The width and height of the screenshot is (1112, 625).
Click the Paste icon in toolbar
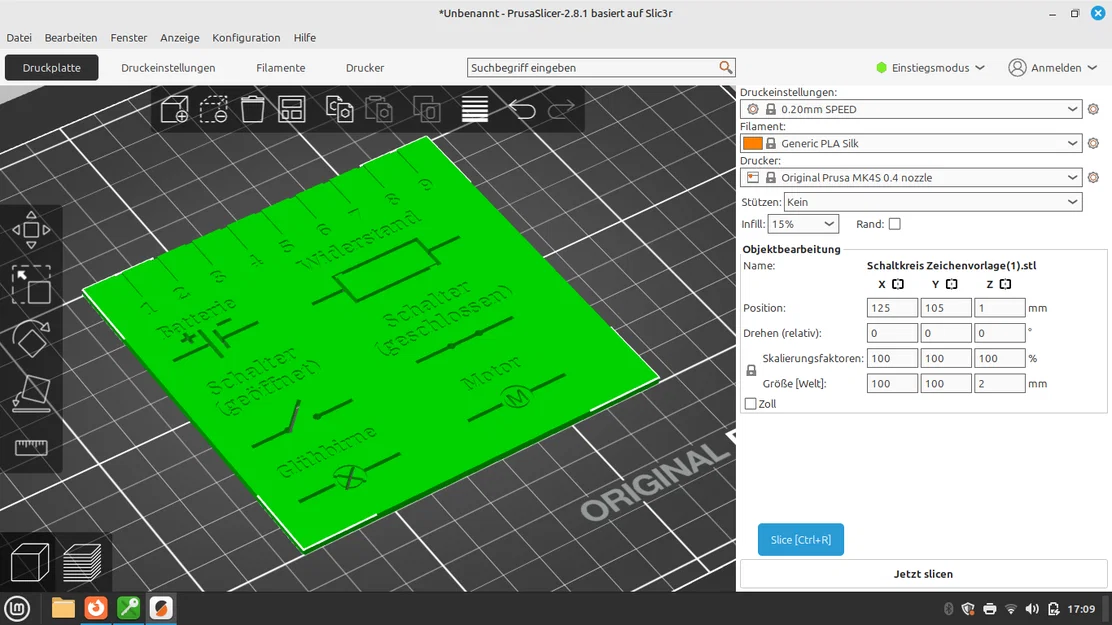(x=379, y=109)
